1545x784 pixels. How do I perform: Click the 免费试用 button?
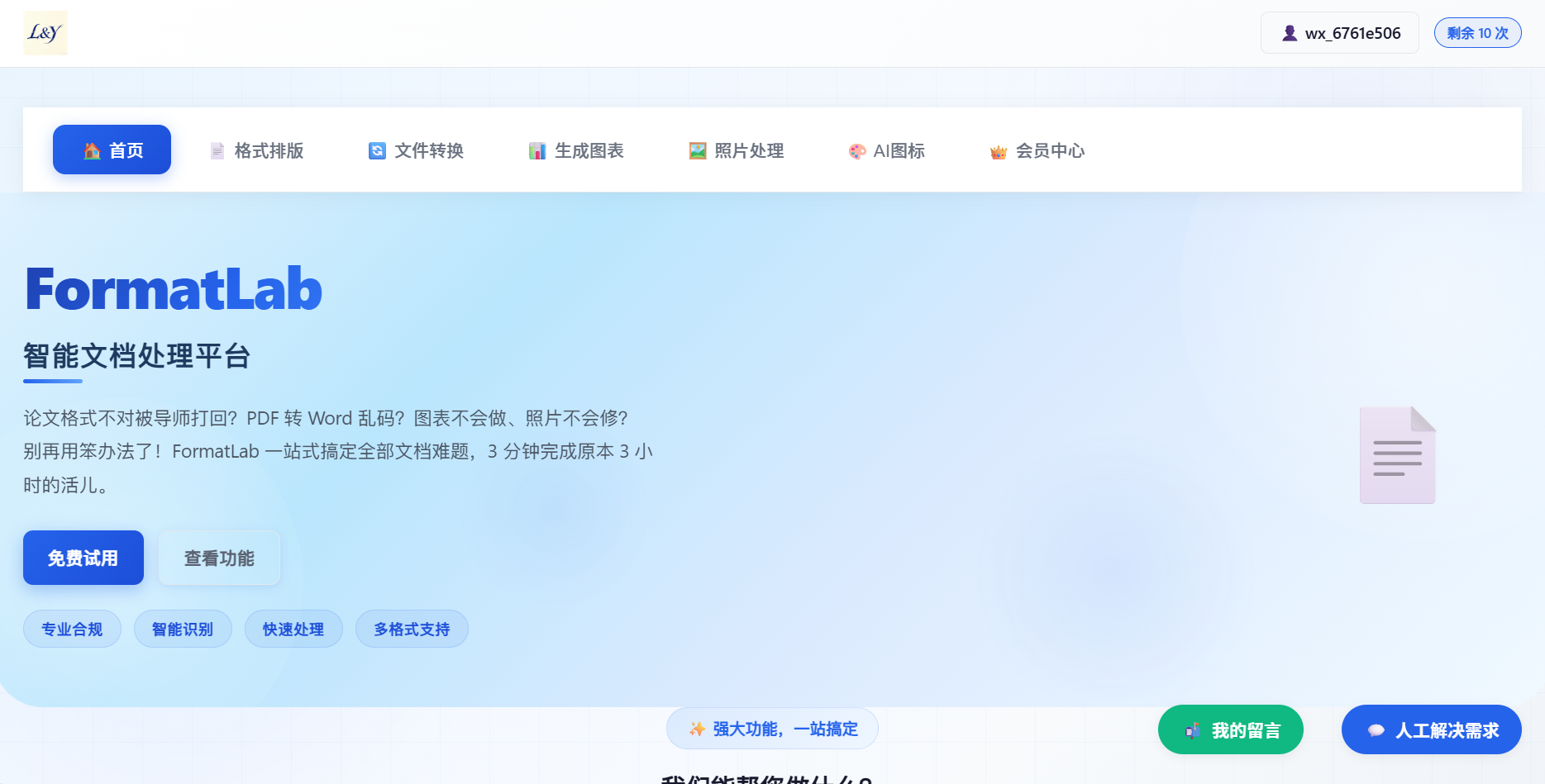click(x=83, y=558)
